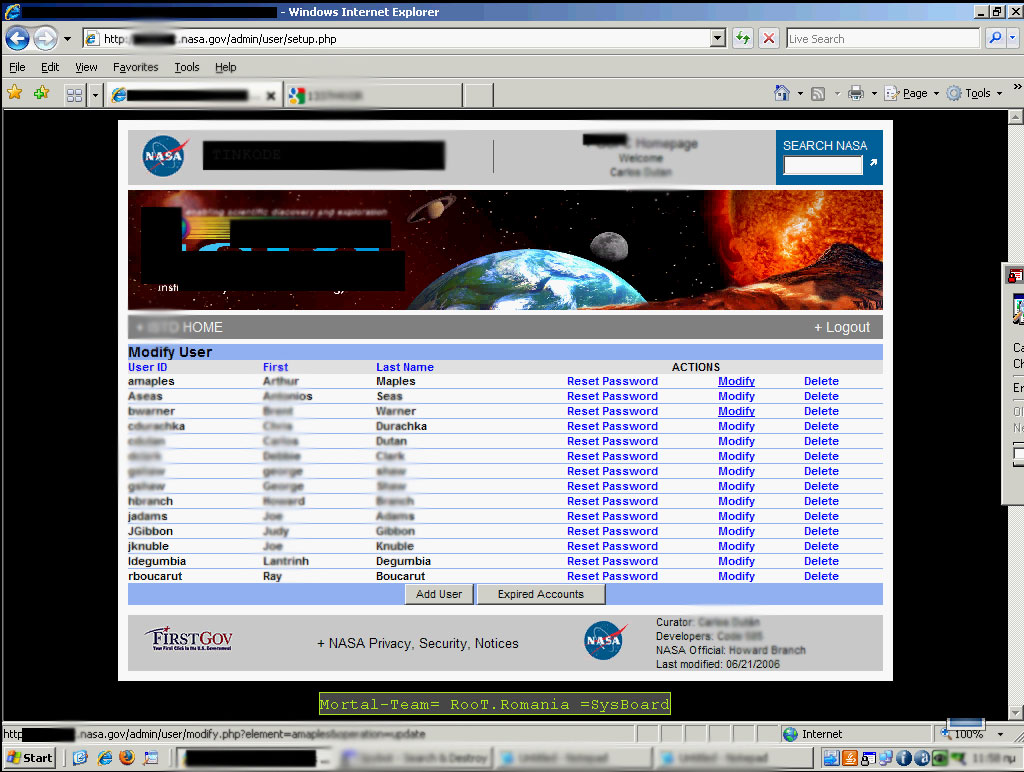Image resolution: width=1024 pixels, height=772 pixels.
Task: Click the FirstGov logo in the footer
Action: (x=191, y=638)
